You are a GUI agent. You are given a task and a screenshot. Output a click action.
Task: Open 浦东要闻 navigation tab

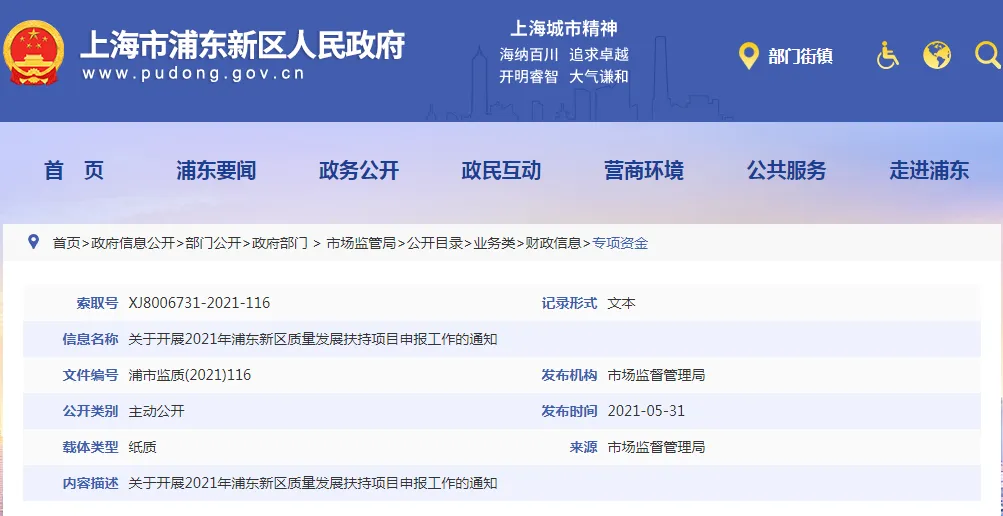coord(216,170)
